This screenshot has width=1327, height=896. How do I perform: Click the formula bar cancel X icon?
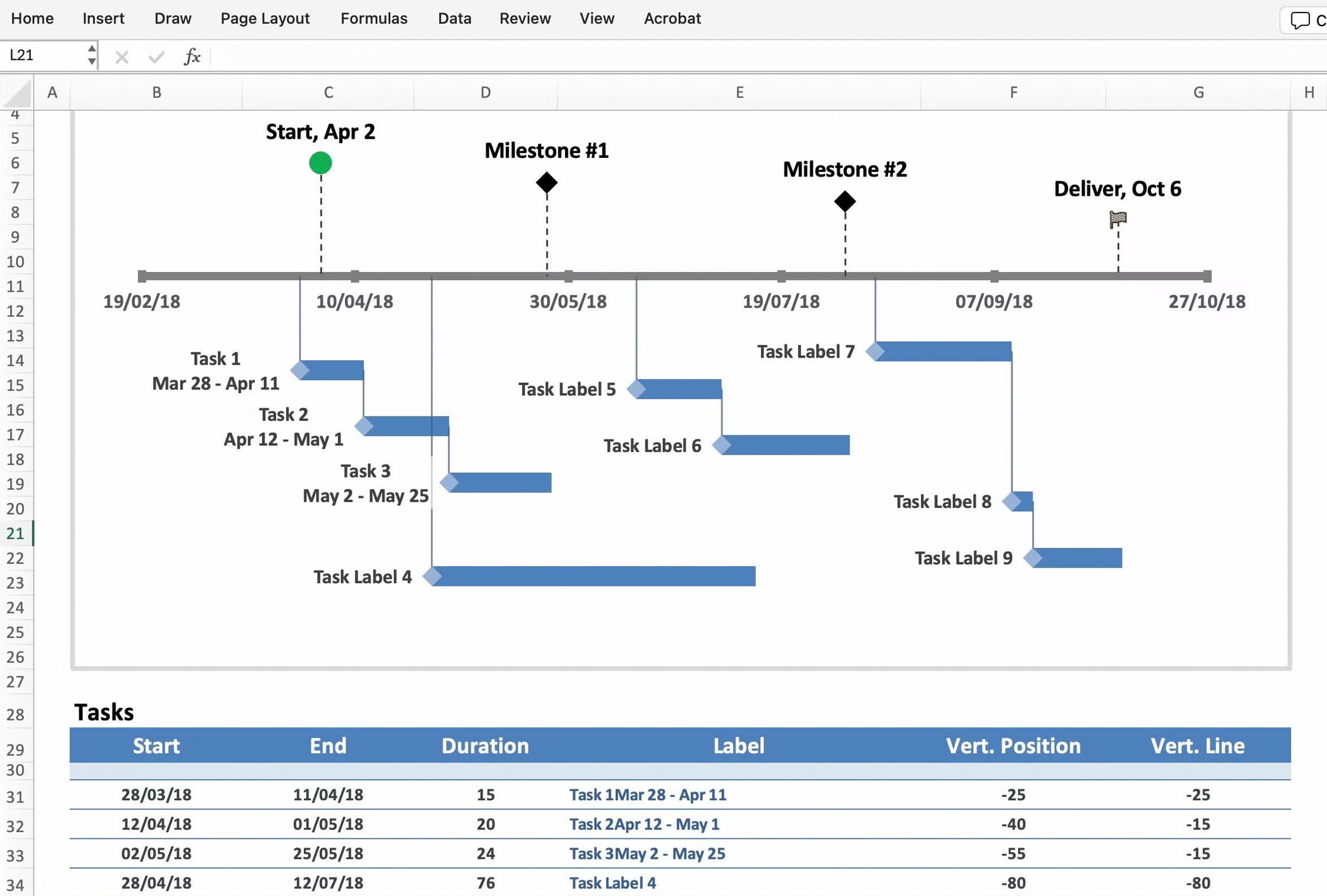coord(122,57)
